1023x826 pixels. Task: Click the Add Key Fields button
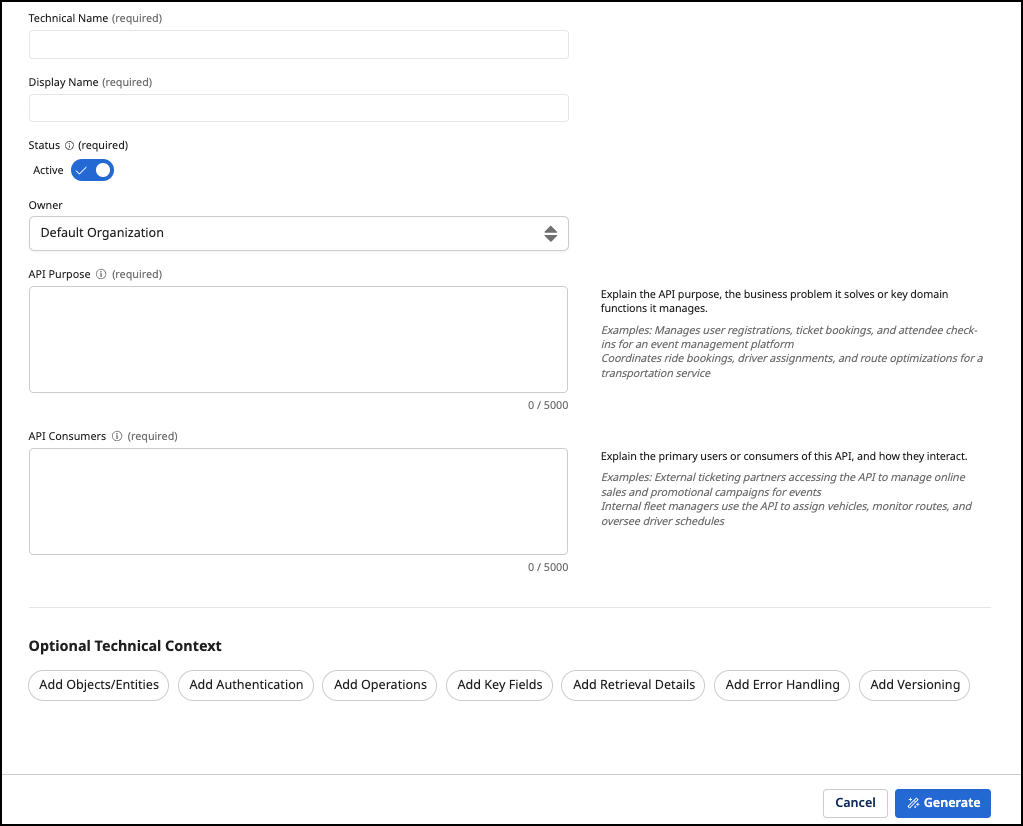pyautogui.click(x=499, y=685)
